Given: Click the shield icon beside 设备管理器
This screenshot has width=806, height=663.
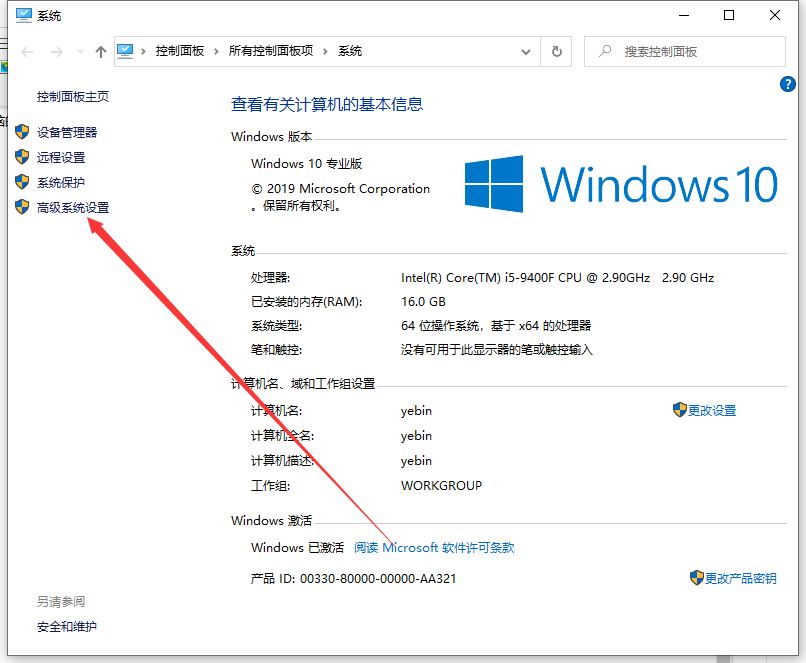Looking at the screenshot, I should click(23, 131).
